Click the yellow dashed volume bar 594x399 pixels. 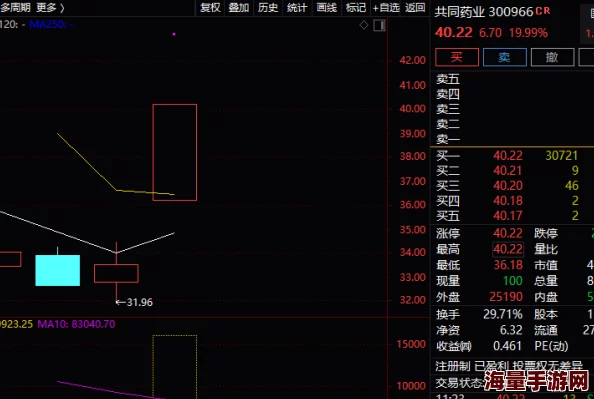pos(175,366)
